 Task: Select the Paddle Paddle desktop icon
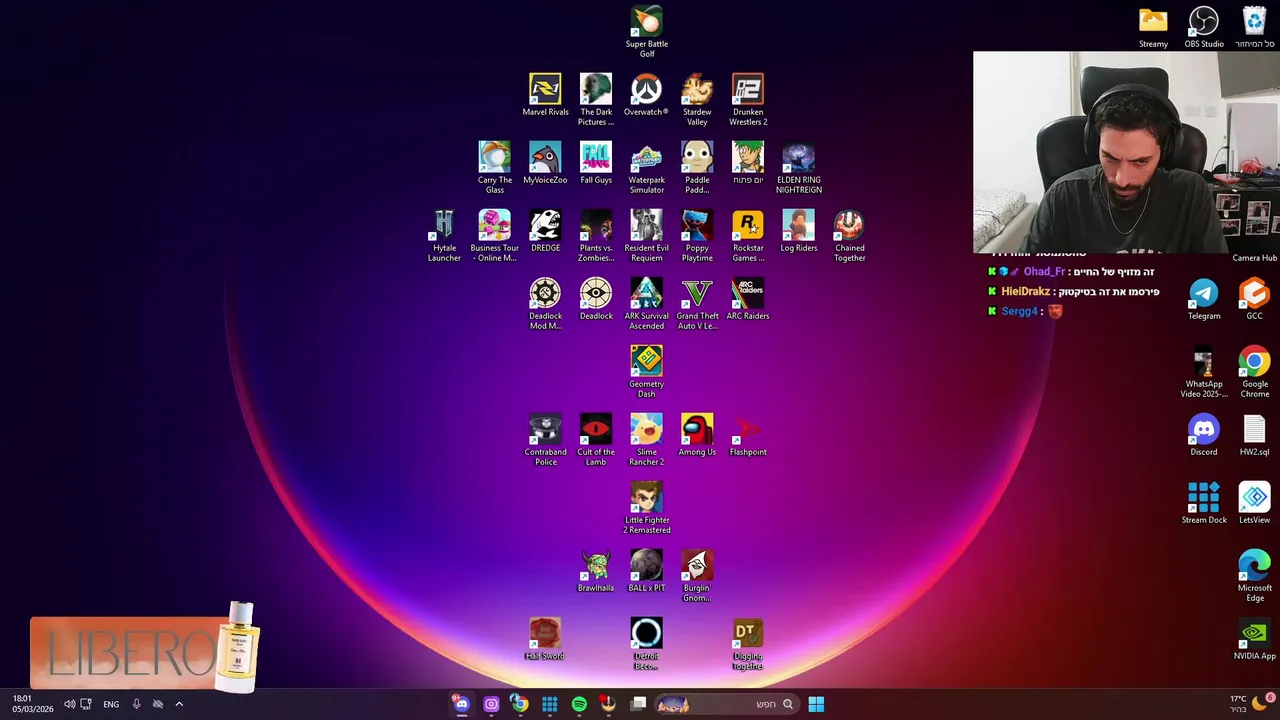tap(697, 167)
